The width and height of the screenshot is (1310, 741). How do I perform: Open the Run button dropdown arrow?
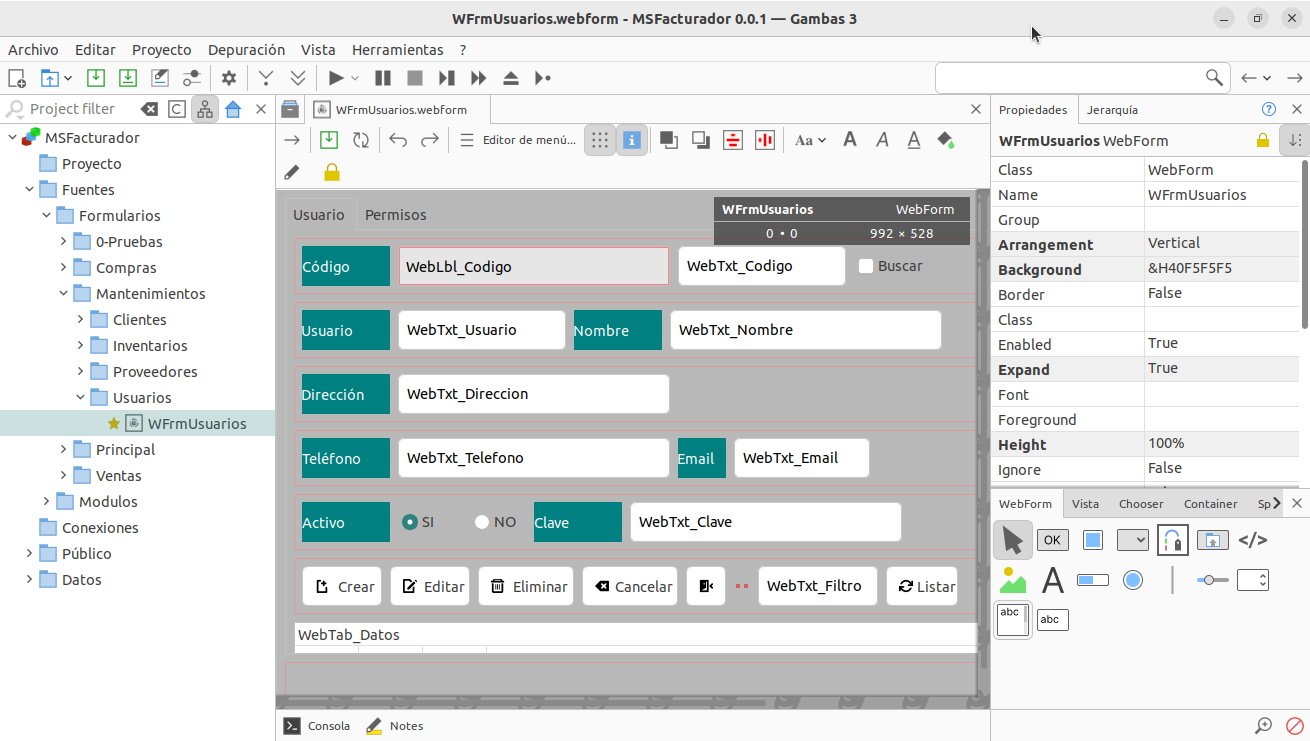coord(355,78)
